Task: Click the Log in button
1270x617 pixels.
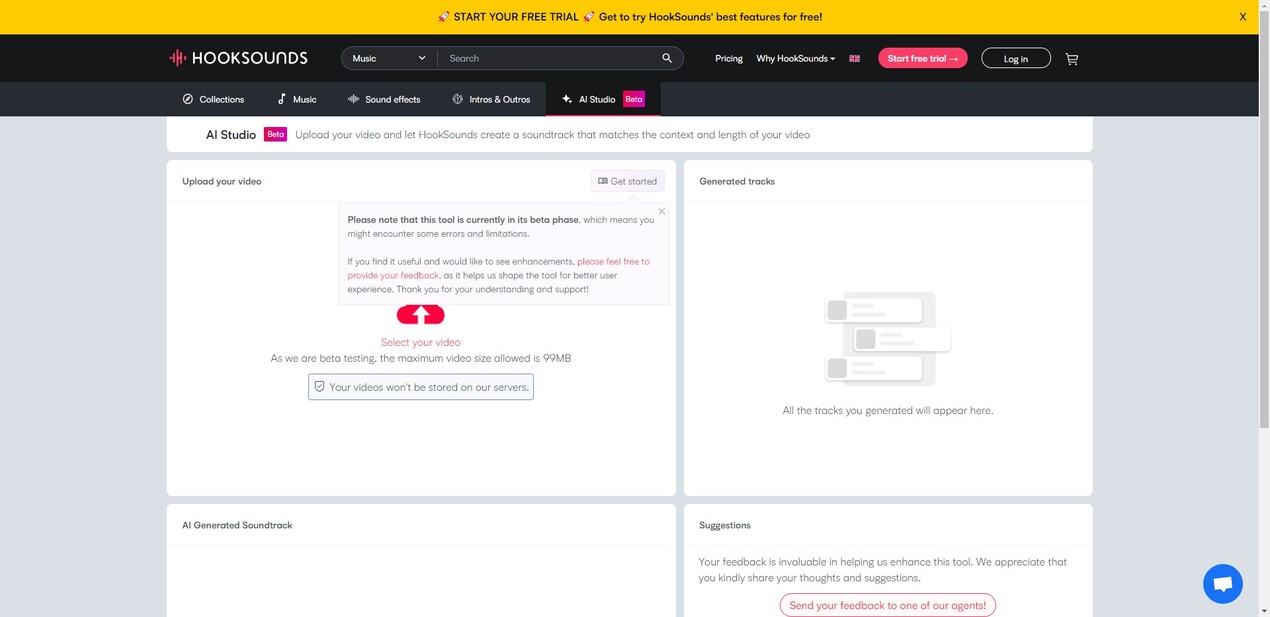Action: (x=1015, y=58)
